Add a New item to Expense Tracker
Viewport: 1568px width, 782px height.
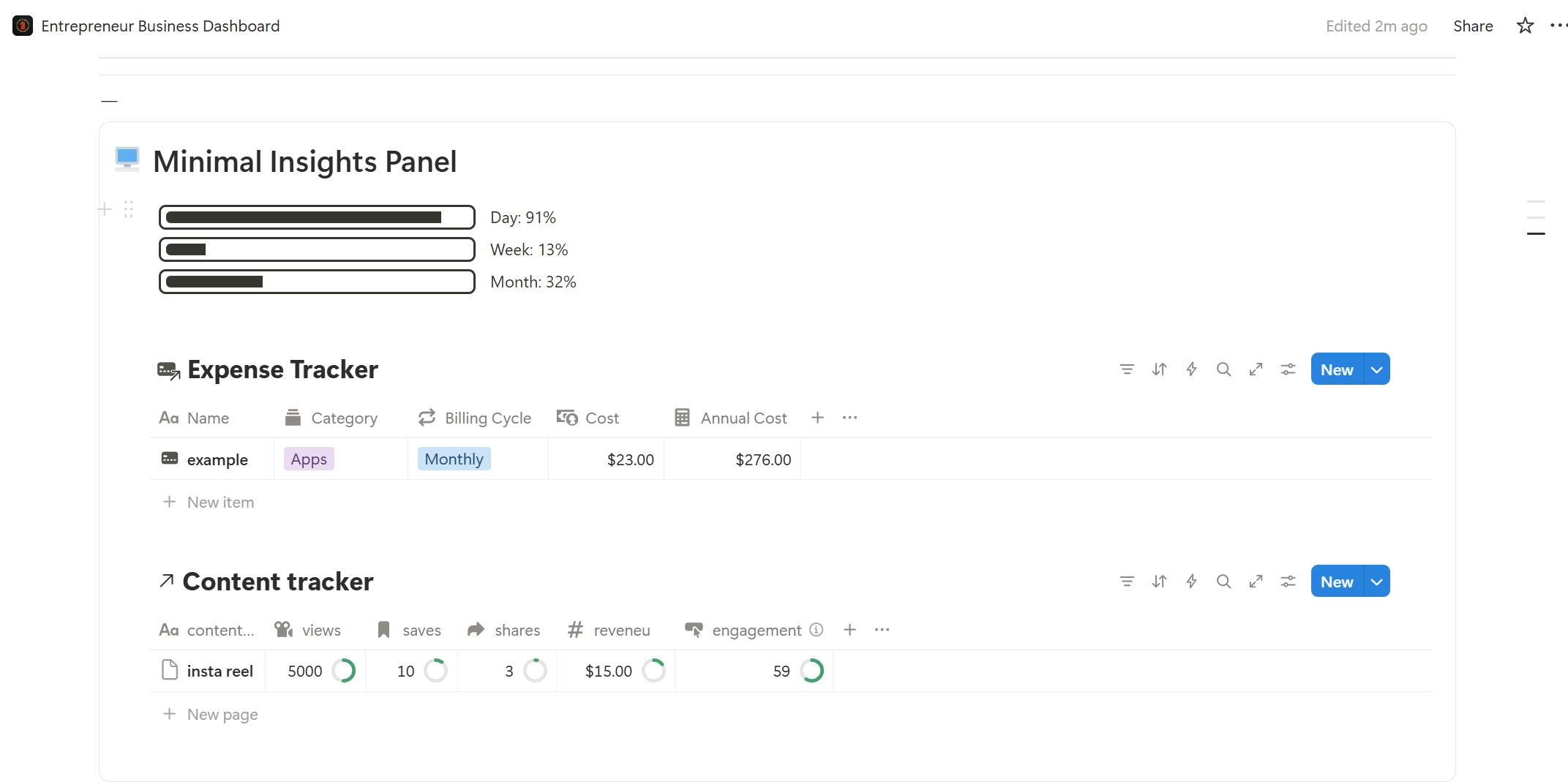tap(220, 502)
